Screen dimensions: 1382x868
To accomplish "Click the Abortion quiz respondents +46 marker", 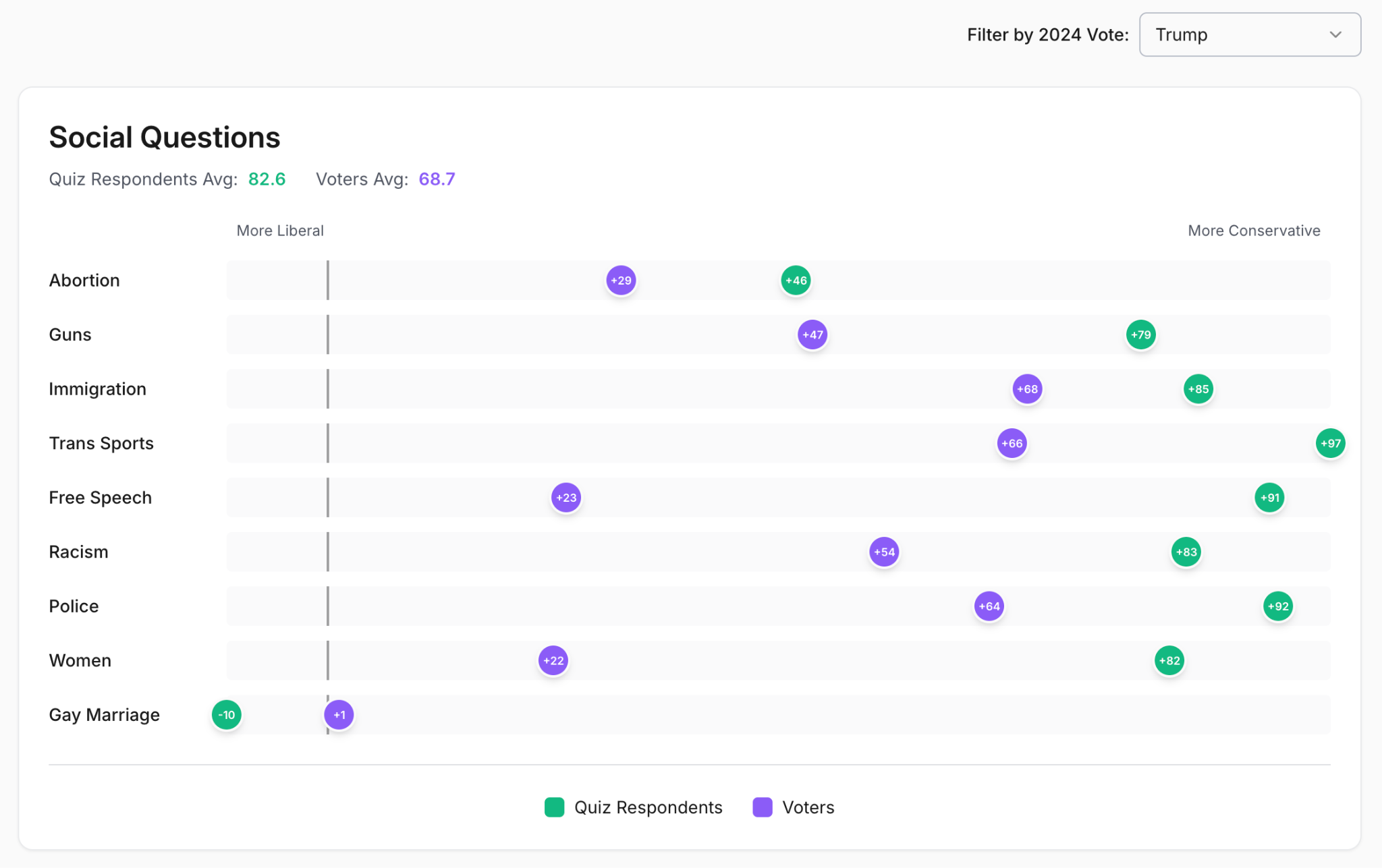I will coord(796,281).
